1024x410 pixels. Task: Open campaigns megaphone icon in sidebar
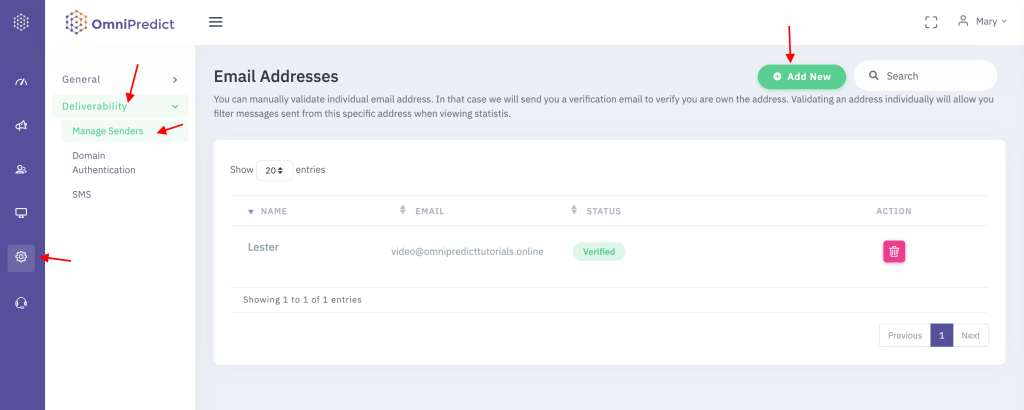pyautogui.click(x=21, y=126)
